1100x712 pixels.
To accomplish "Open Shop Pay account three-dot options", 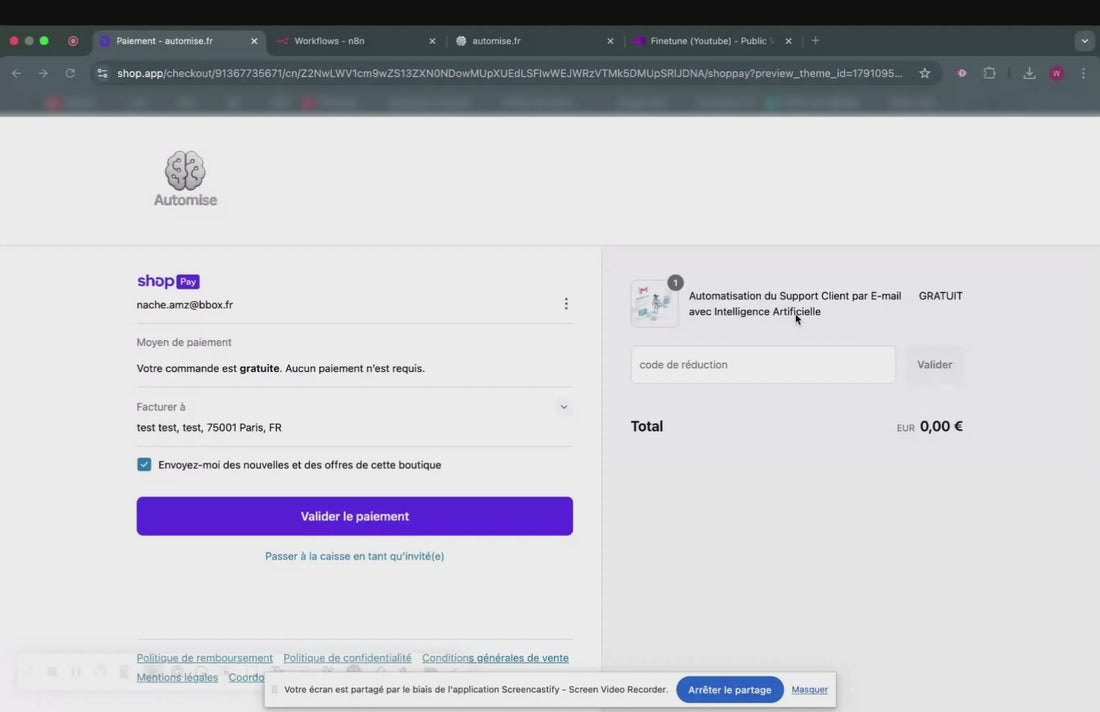I will tap(566, 304).
